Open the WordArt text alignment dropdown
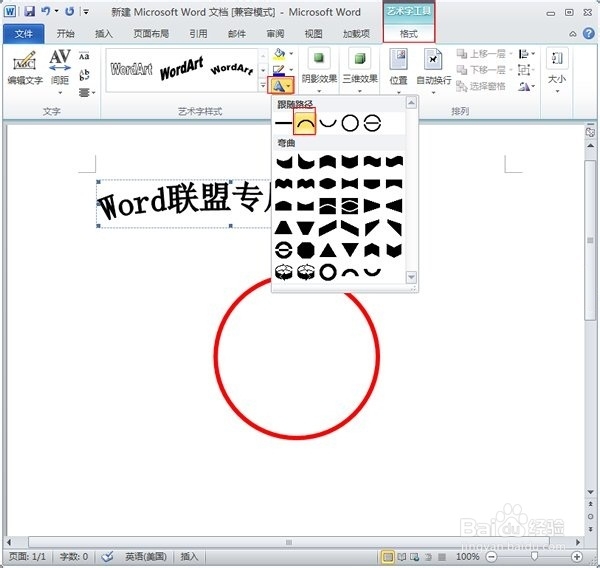The width and height of the screenshot is (600, 568). point(86,92)
